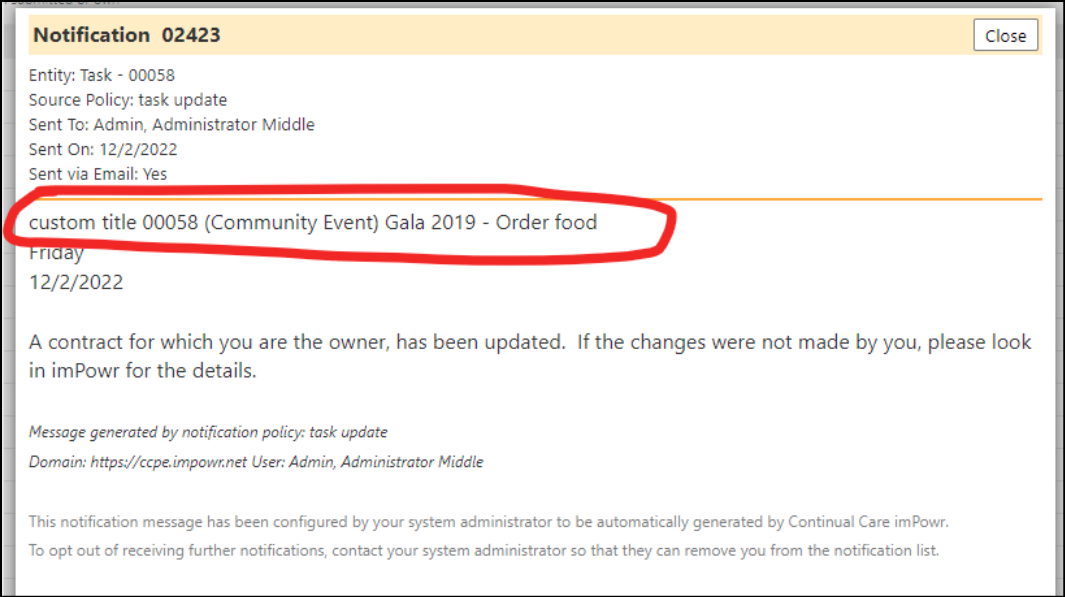
Task: Click the automatically generated notification disclaimer
Action: [488, 522]
